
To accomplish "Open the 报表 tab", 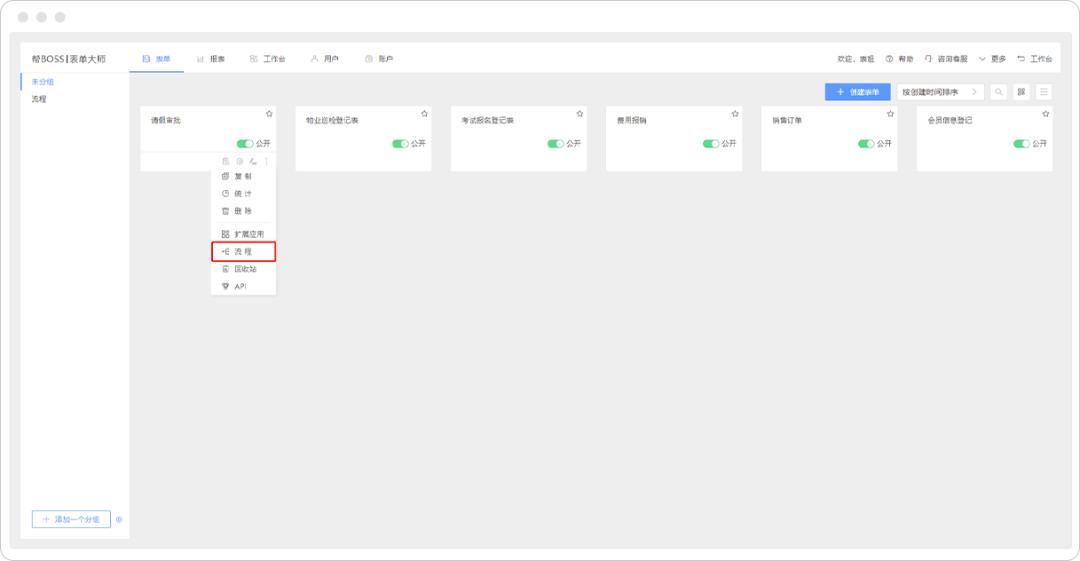I will pyautogui.click(x=211, y=59).
